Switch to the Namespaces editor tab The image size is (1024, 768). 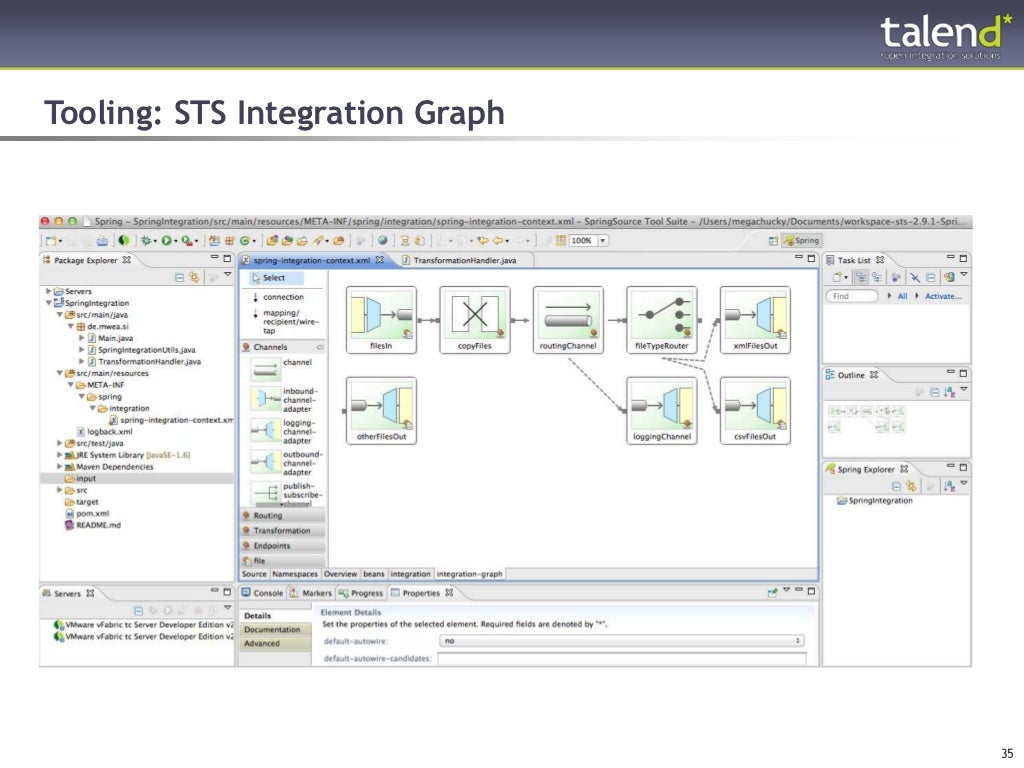(x=295, y=574)
